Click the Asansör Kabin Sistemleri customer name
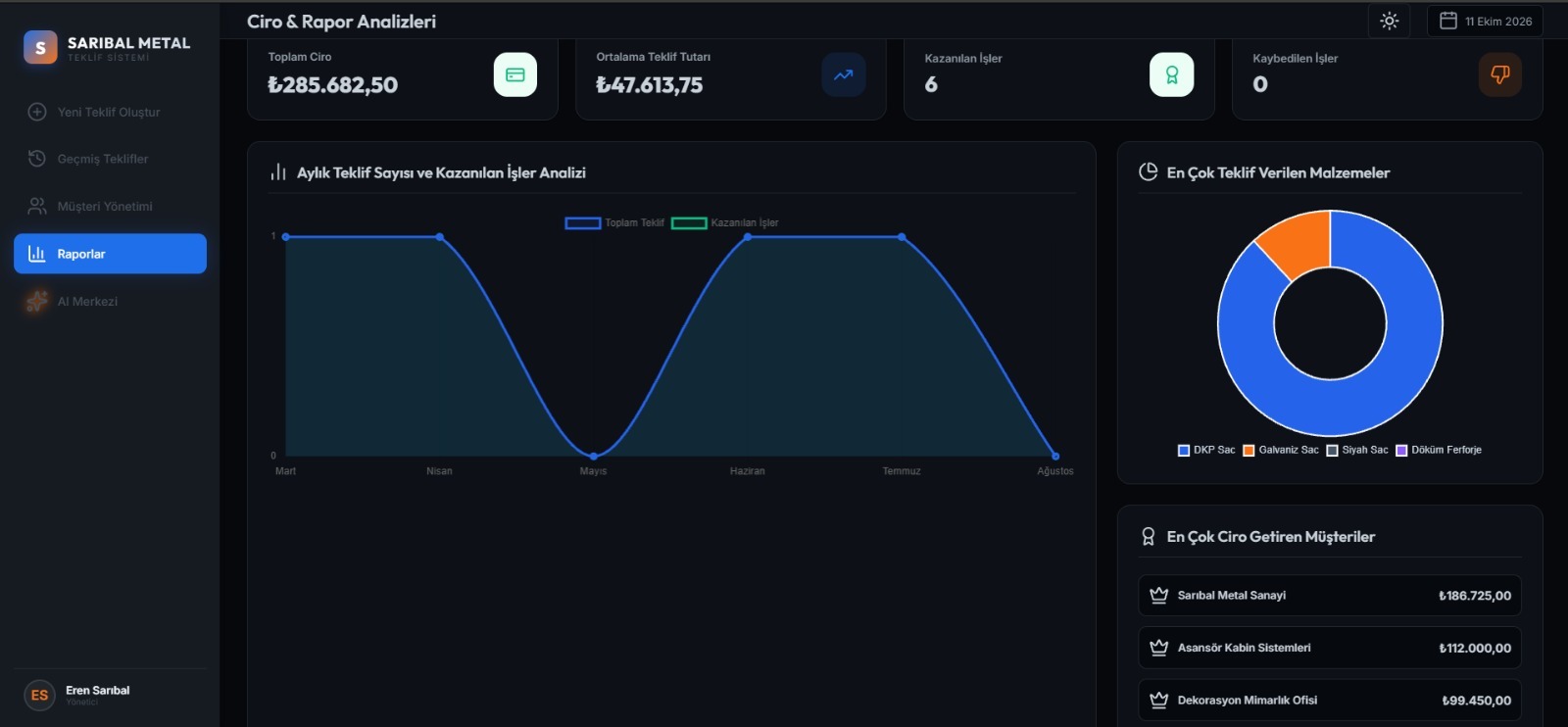This screenshot has height=727, width=1568. (x=1244, y=648)
